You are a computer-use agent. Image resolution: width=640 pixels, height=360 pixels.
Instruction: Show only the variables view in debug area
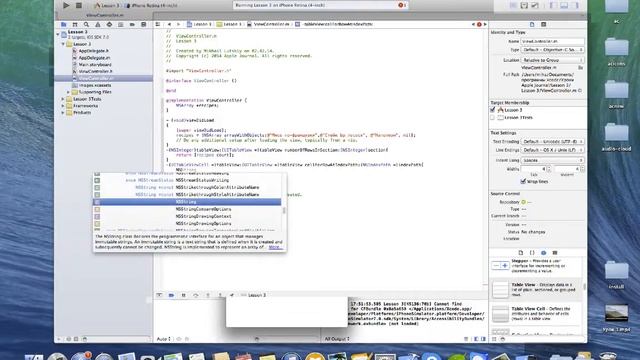coord(476,339)
